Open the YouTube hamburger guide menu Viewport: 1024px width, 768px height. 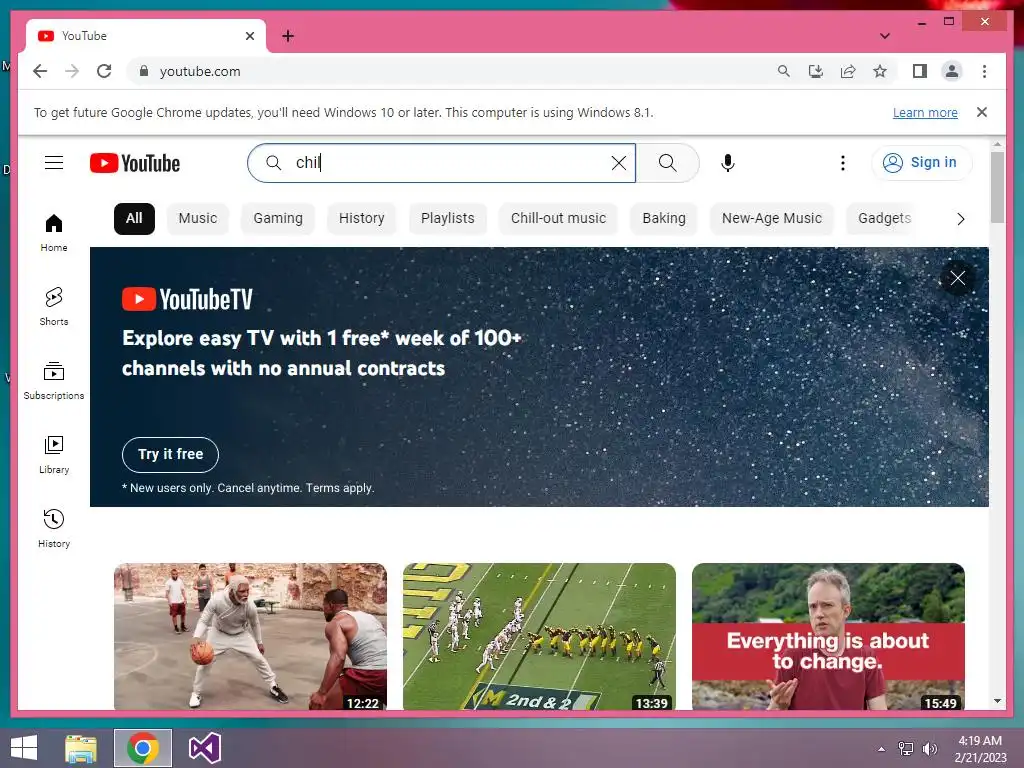pyautogui.click(x=54, y=163)
